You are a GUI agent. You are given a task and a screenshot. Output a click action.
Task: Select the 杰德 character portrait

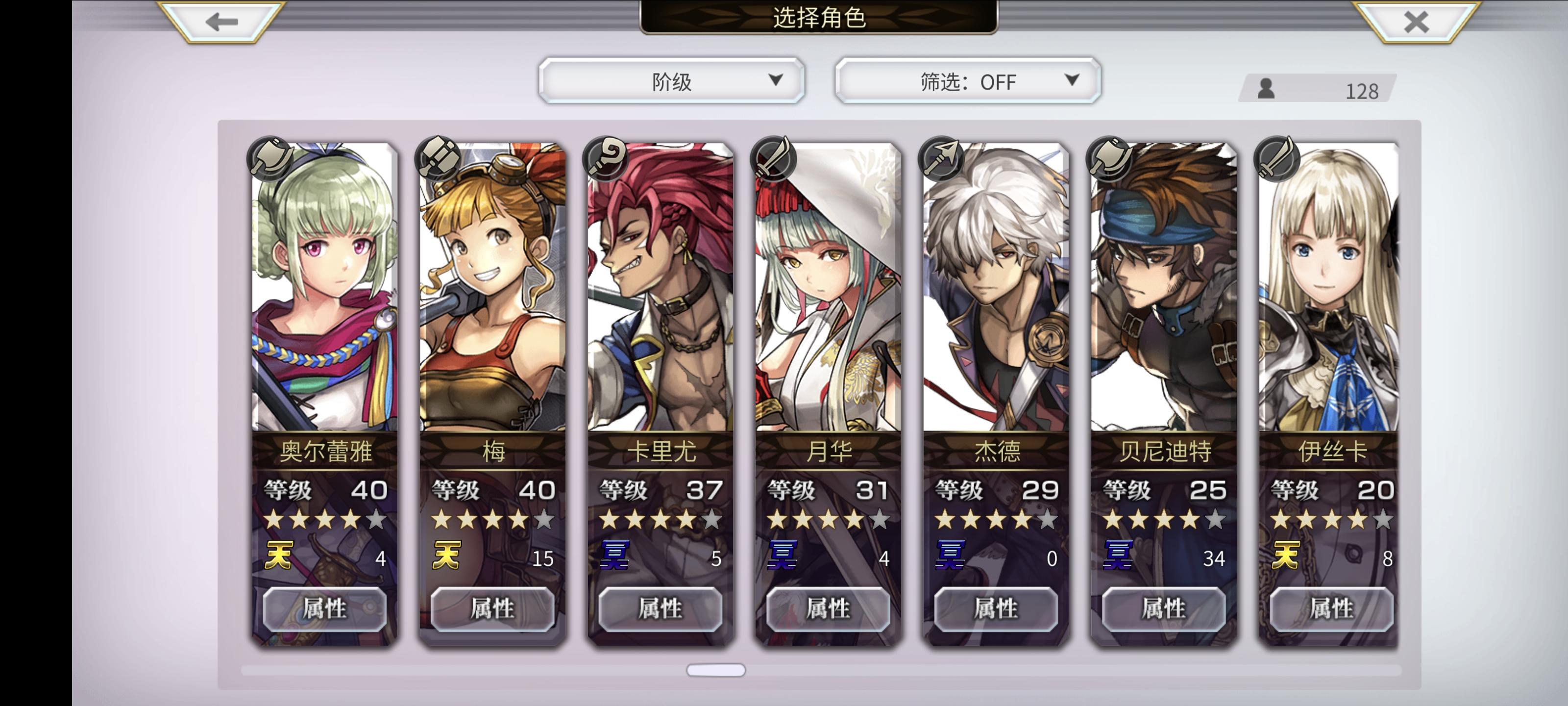pos(996,287)
